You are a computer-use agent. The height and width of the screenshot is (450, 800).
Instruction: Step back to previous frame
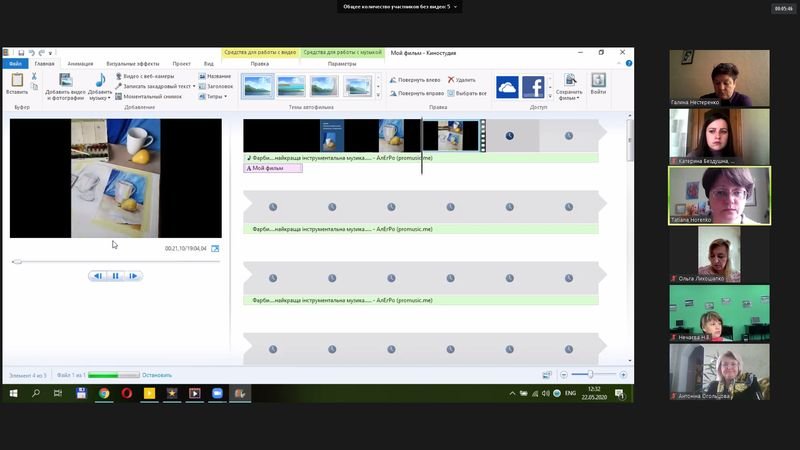[97, 276]
